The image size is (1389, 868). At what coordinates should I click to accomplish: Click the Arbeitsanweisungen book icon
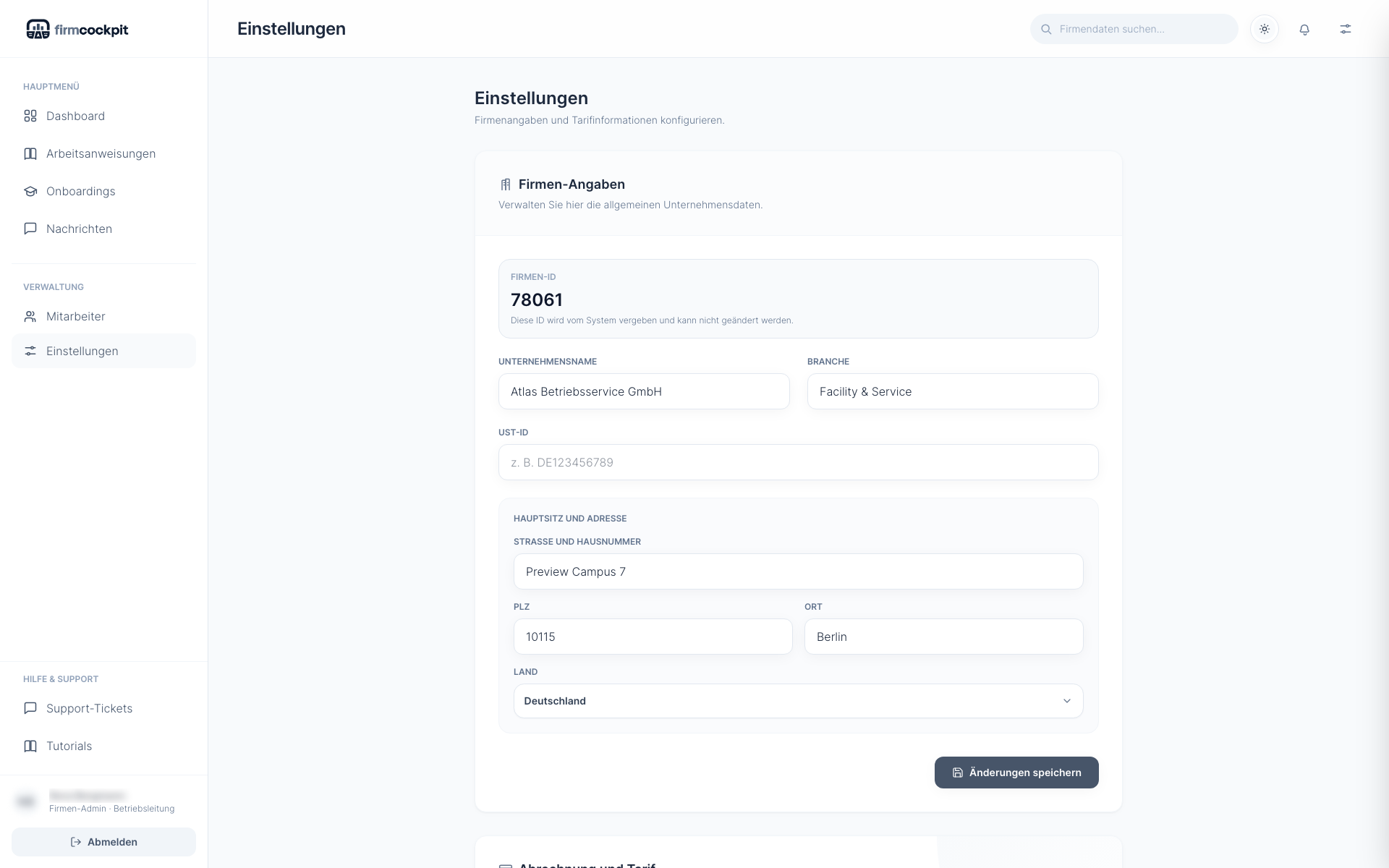click(30, 153)
